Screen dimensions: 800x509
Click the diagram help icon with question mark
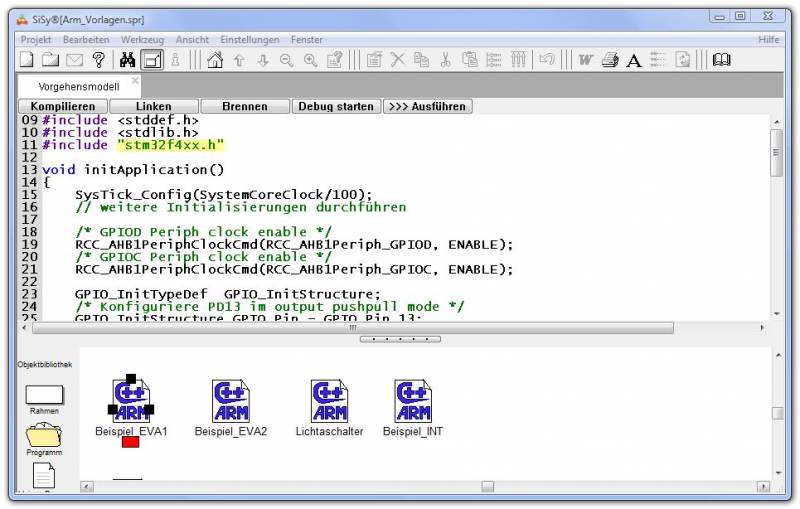tap(335, 60)
